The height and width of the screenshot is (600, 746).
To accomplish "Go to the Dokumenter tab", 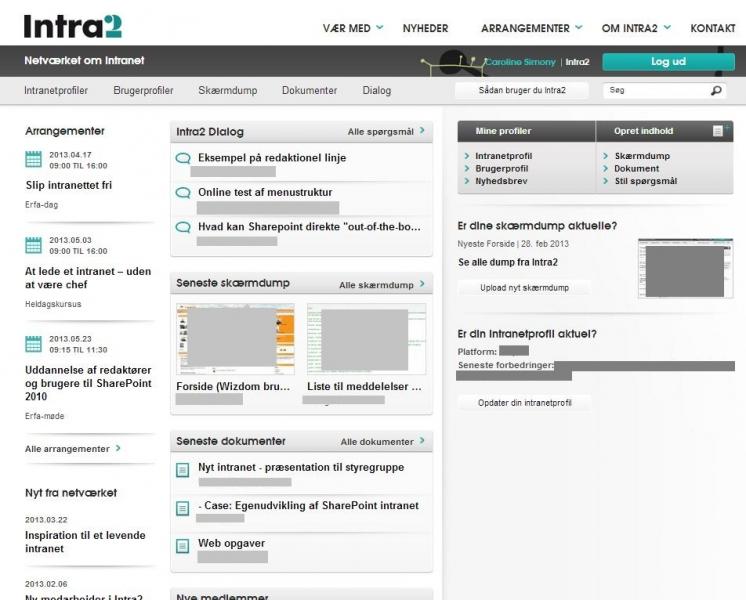I will point(309,91).
